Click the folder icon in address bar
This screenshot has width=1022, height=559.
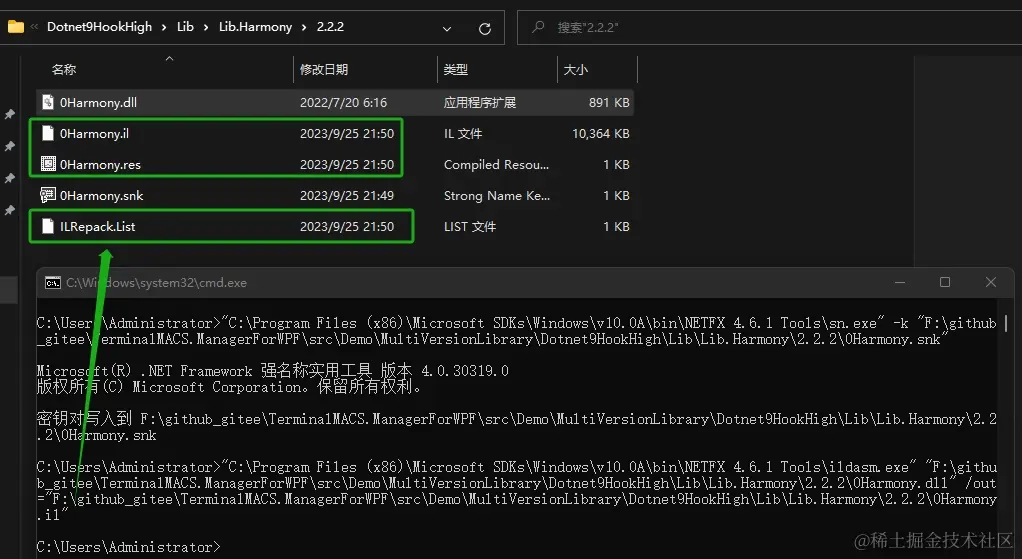16,27
